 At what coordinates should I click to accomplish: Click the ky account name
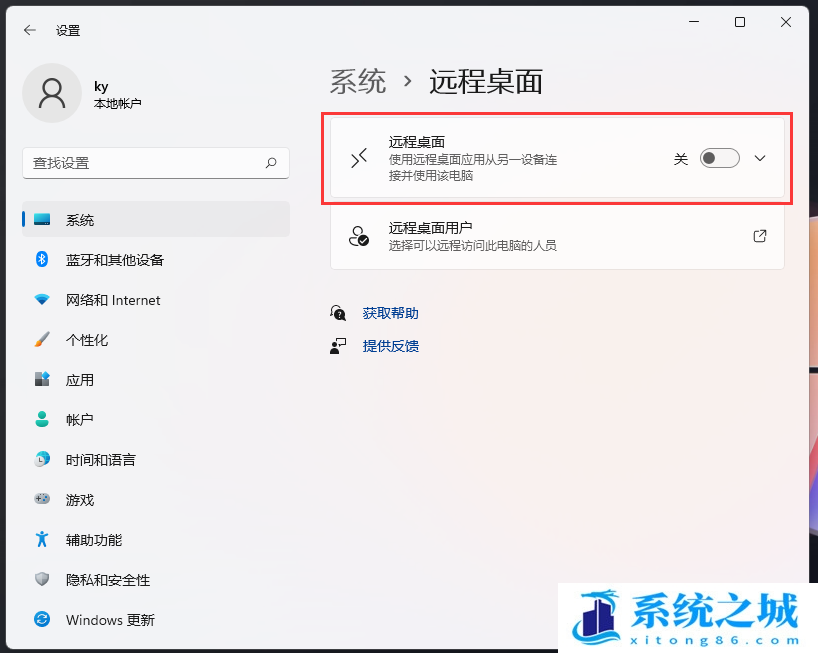(x=101, y=86)
